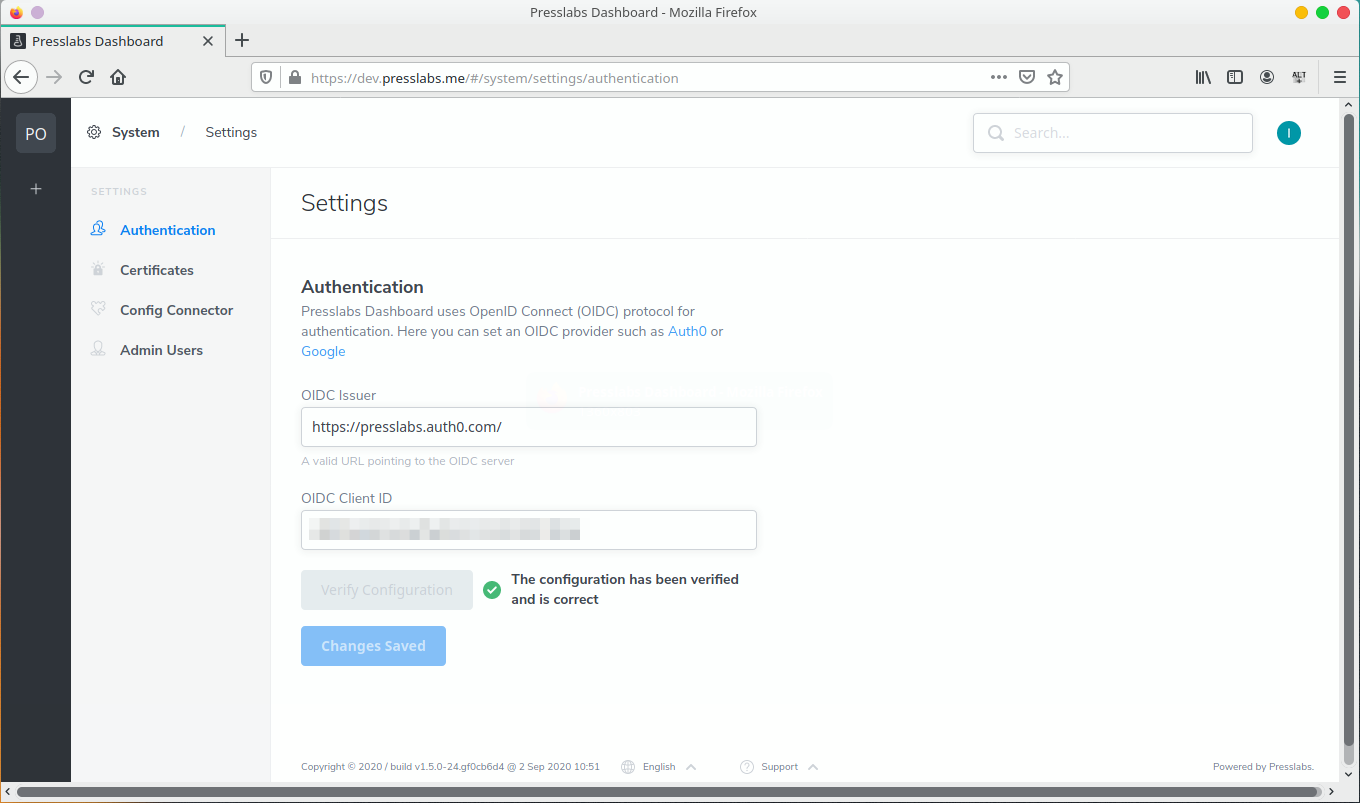
Task: Open Config Connector settings section
Action: [177, 310]
